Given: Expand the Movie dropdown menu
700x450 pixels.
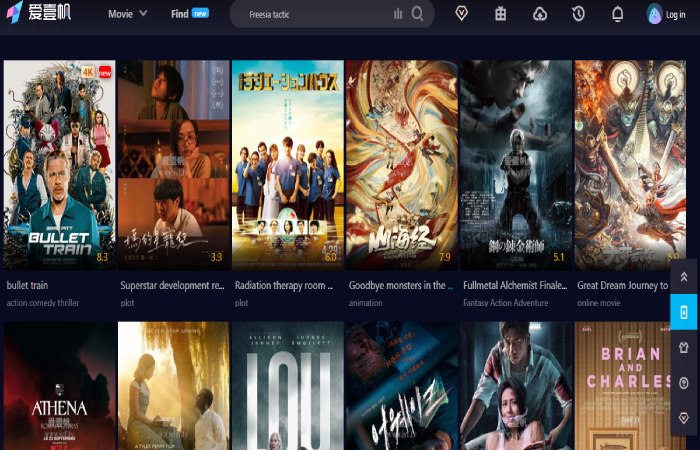Looking at the screenshot, I should [x=127, y=14].
